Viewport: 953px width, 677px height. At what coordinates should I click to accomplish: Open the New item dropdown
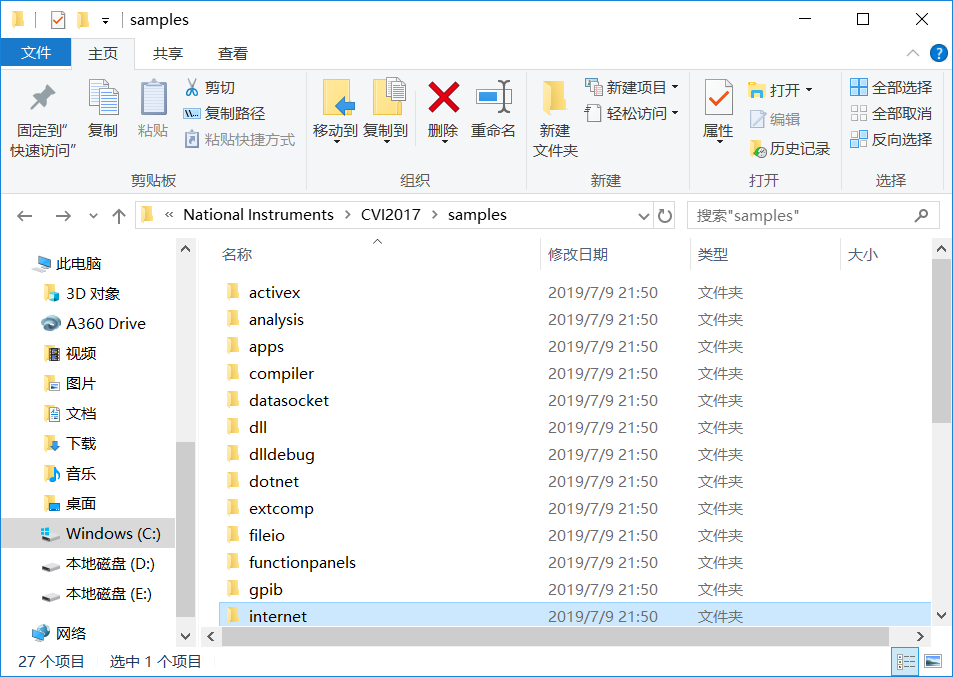coord(632,88)
